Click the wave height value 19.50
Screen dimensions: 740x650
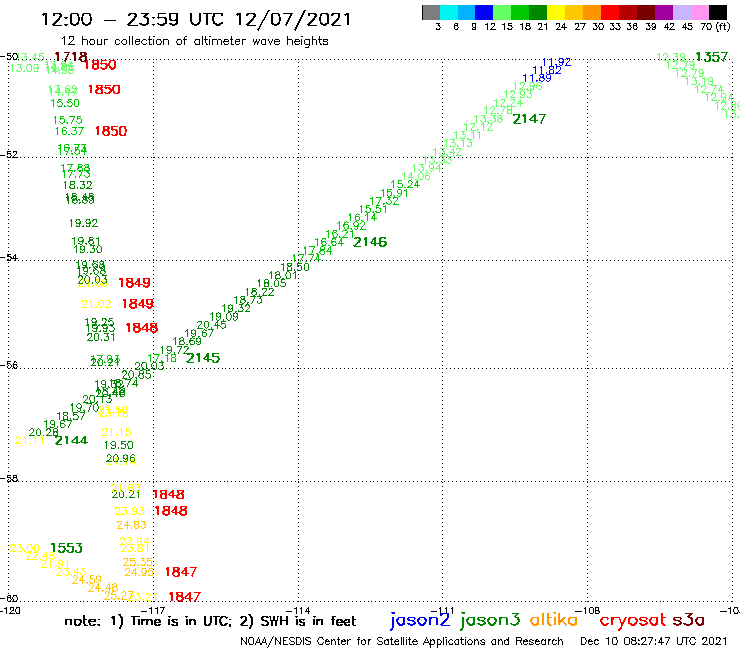click(118, 445)
